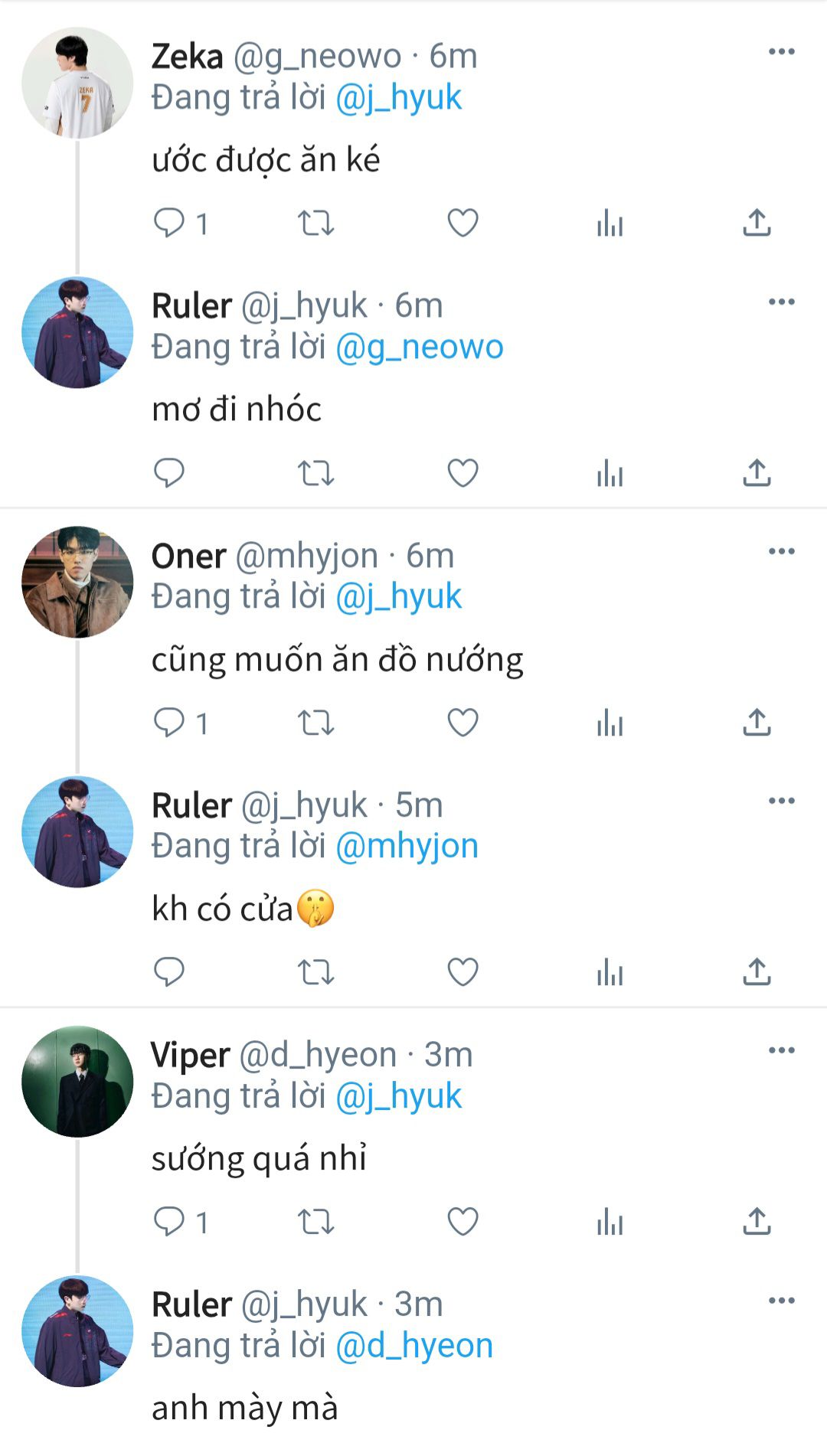This screenshot has height=1456, width=827.
Task: Retweet Zeka's "ước được ăn ké" tweet
Action: click(315, 223)
